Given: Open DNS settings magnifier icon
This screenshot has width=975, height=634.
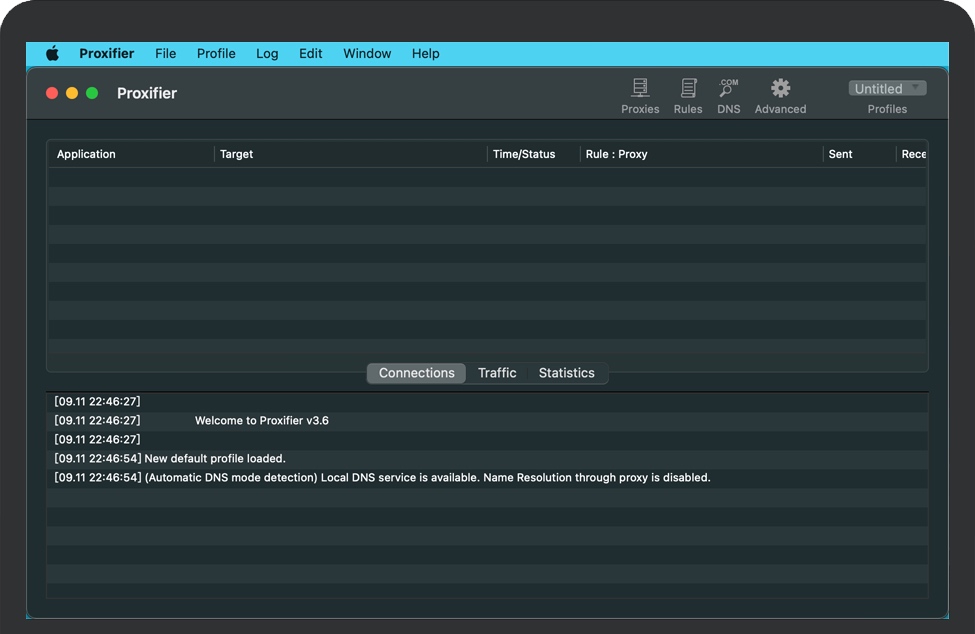Looking at the screenshot, I should click(729, 89).
